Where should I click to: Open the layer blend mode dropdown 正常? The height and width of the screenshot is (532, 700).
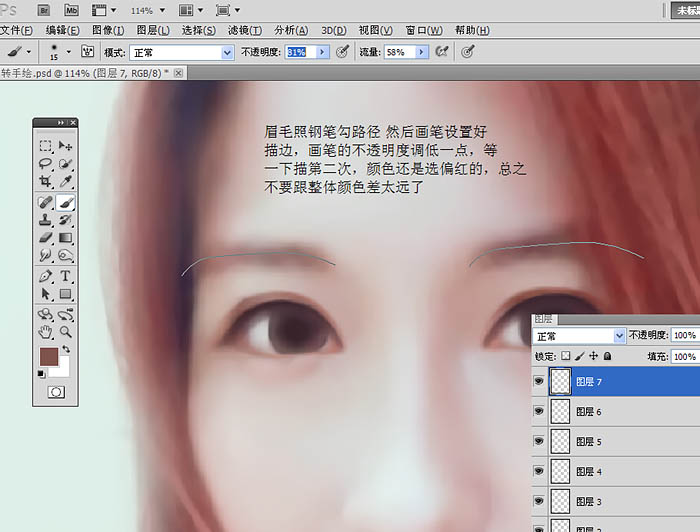[579, 336]
